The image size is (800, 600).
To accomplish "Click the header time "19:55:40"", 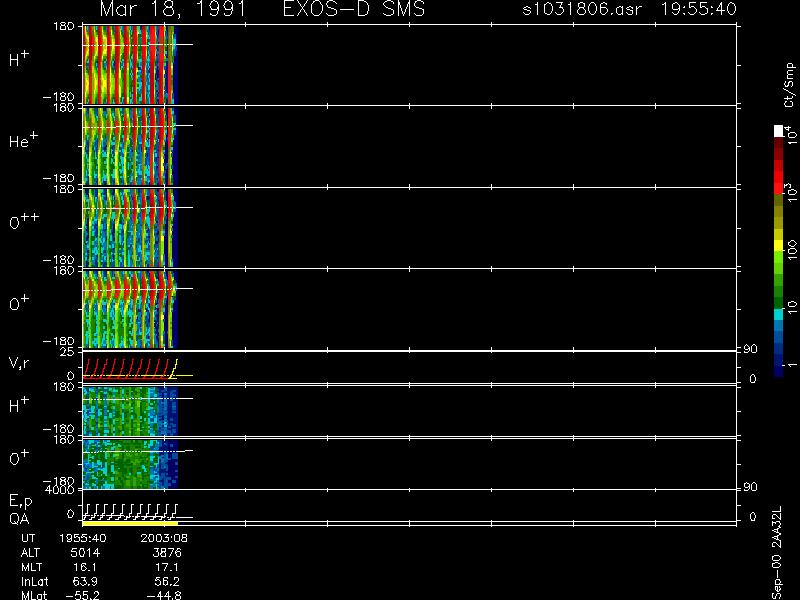I will (x=698, y=9).
